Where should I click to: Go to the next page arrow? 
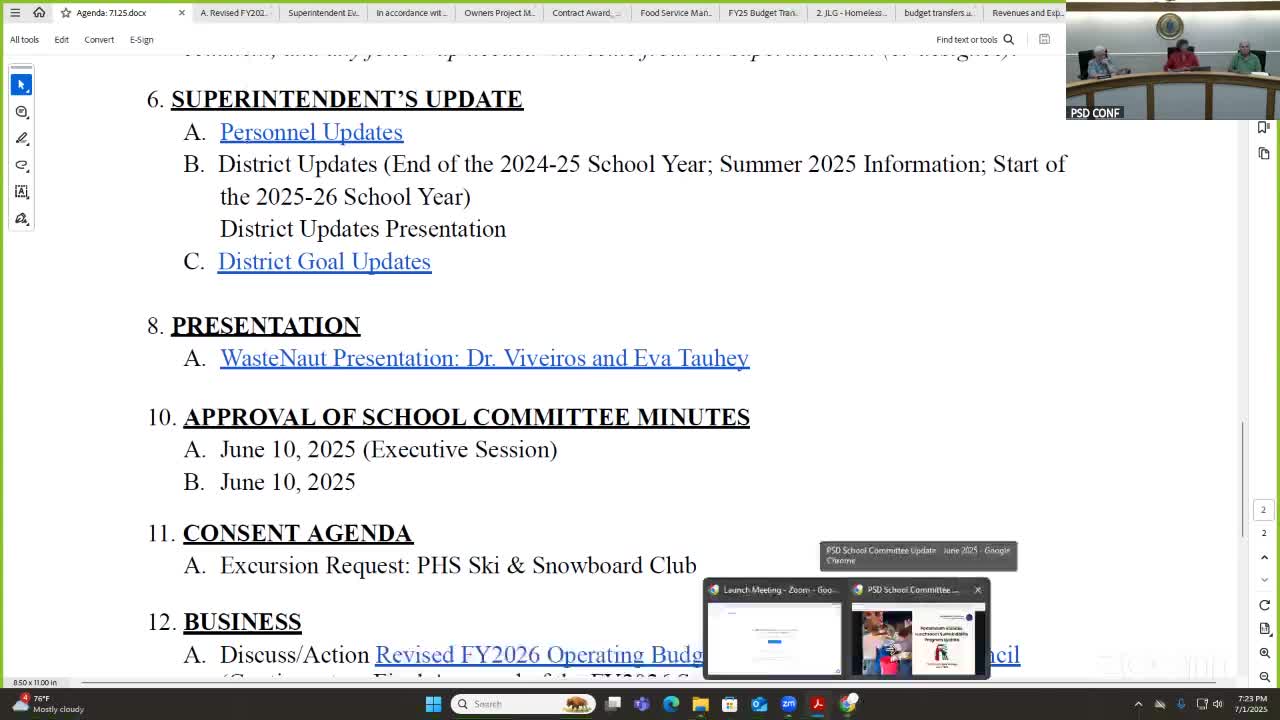[1264, 580]
